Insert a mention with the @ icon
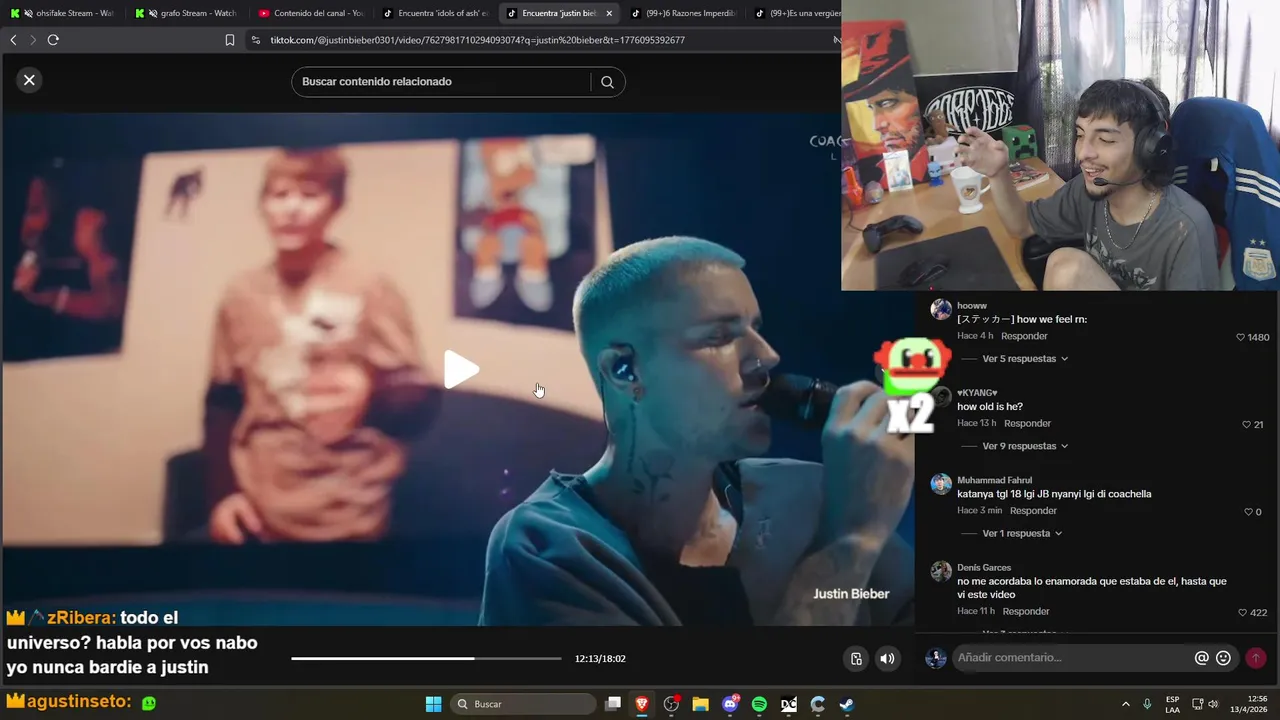The height and width of the screenshot is (720, 1280). (1202, 658)
